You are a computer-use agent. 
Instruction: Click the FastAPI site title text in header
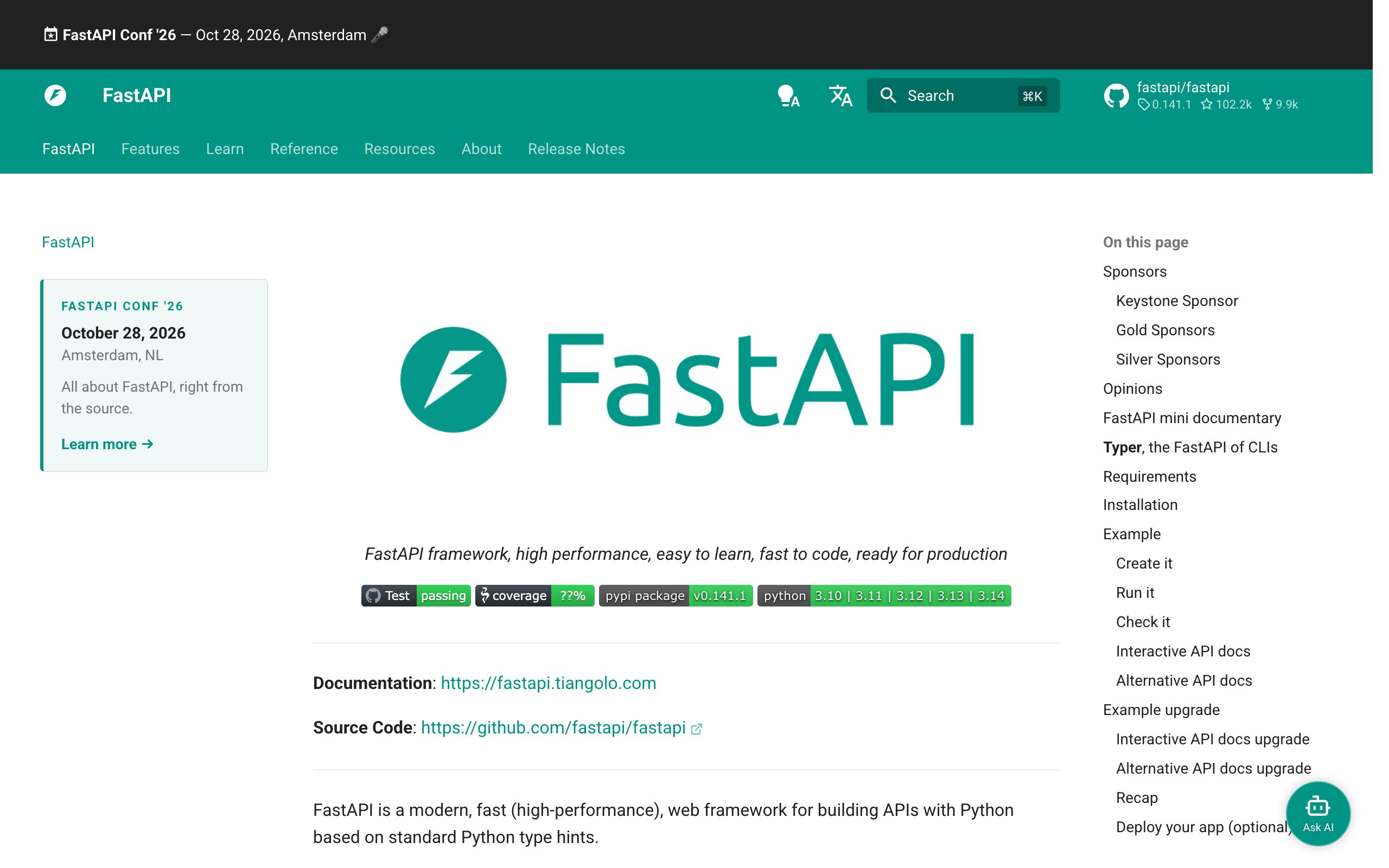click(x=137, y=95)
